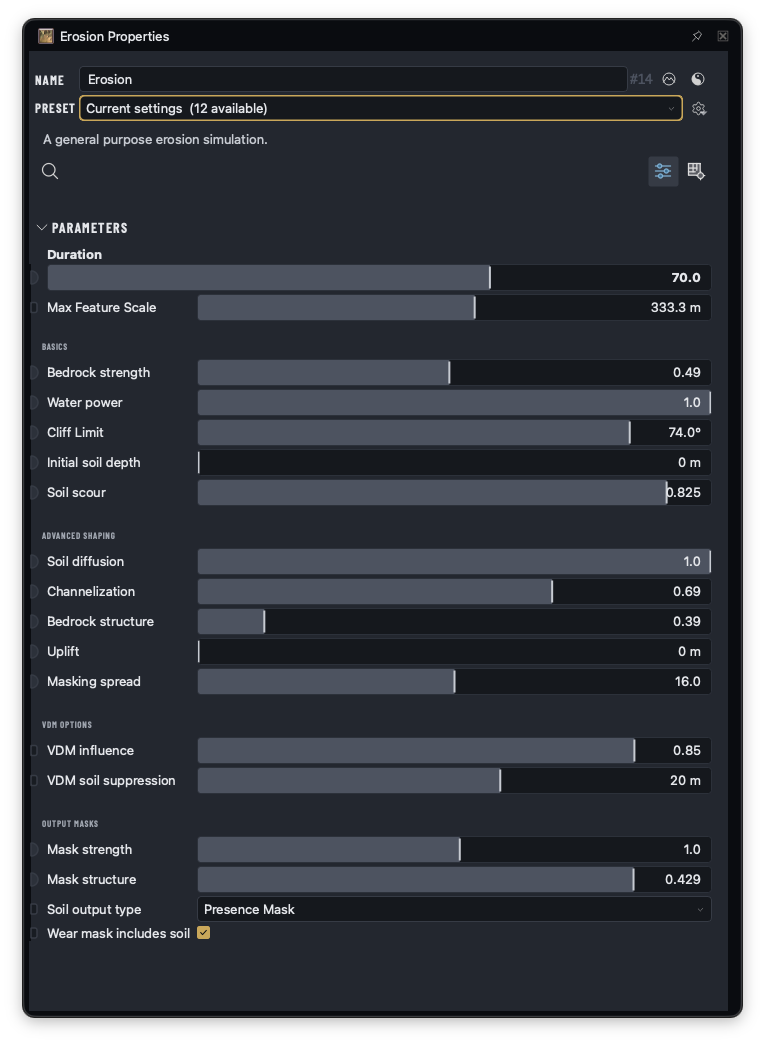Collapse the Parameters section
This screenshot has height=1044, width=765.
click(42, 228)
